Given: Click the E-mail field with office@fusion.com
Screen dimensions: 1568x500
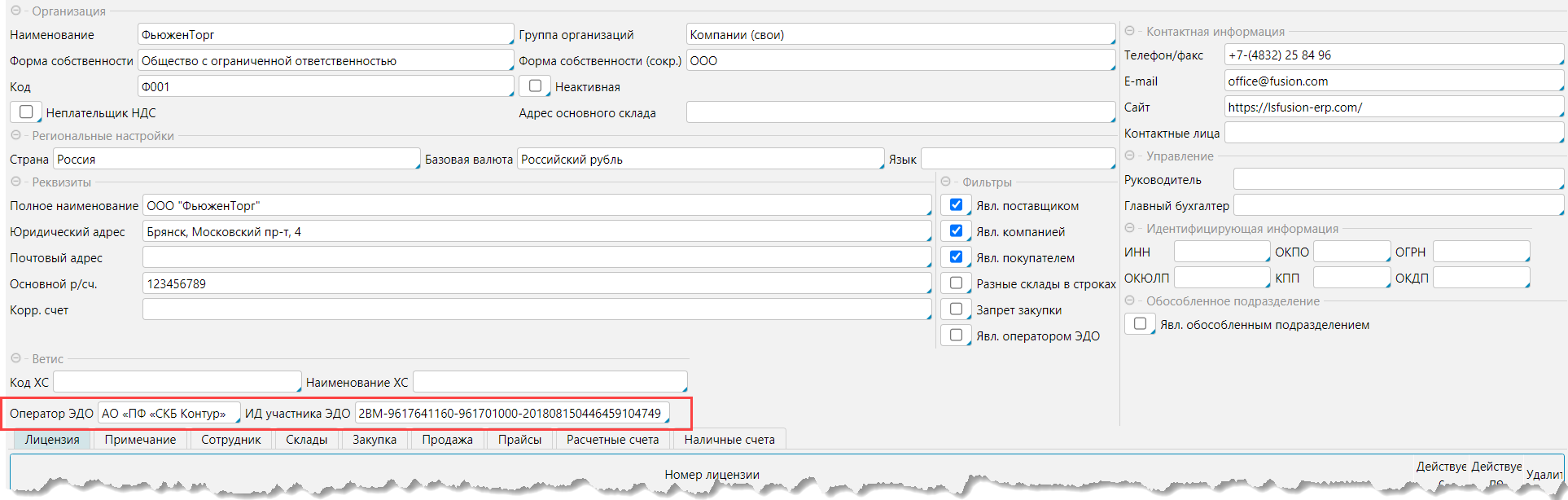Looking at the screenshot, I should click(1392, 81).
